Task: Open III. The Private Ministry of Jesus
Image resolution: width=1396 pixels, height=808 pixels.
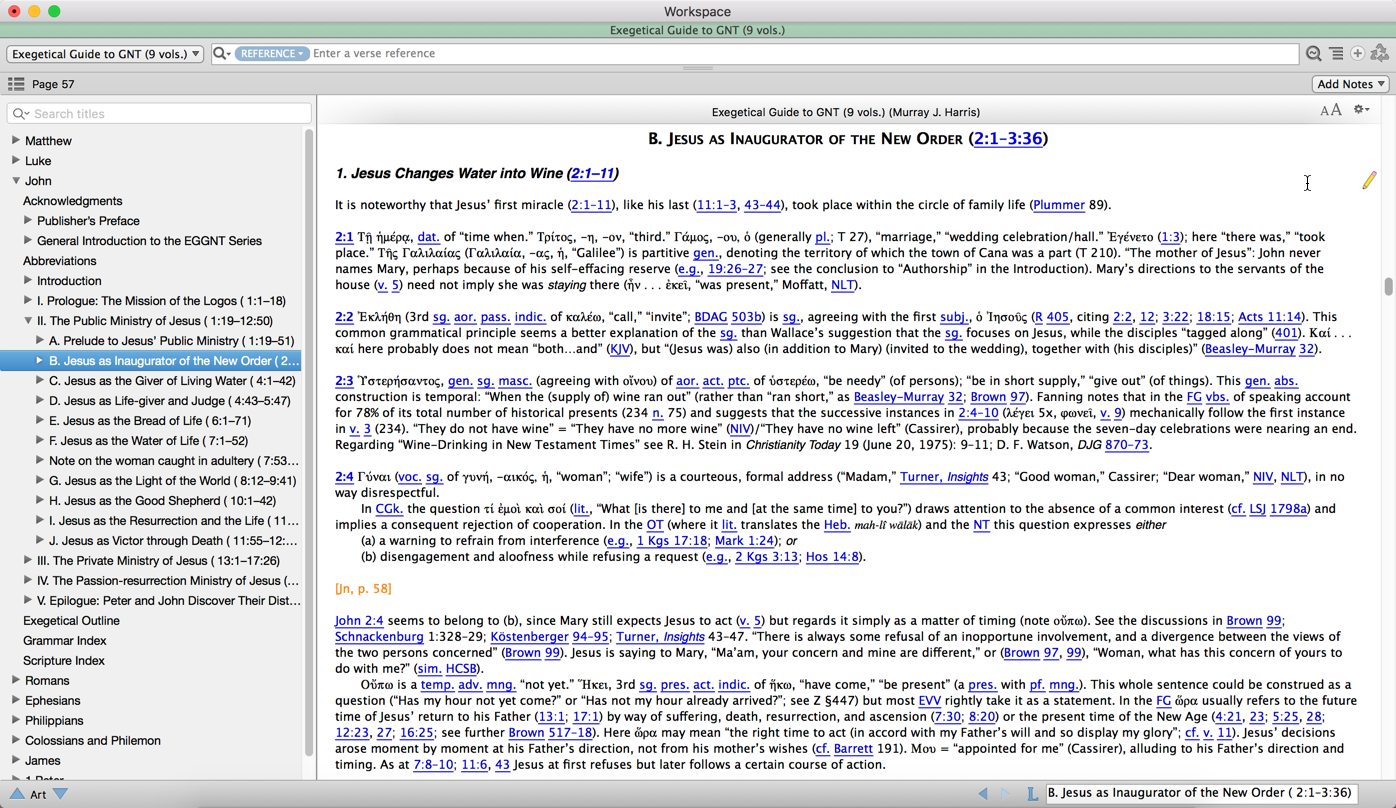Action: click(x=158, y=561)
